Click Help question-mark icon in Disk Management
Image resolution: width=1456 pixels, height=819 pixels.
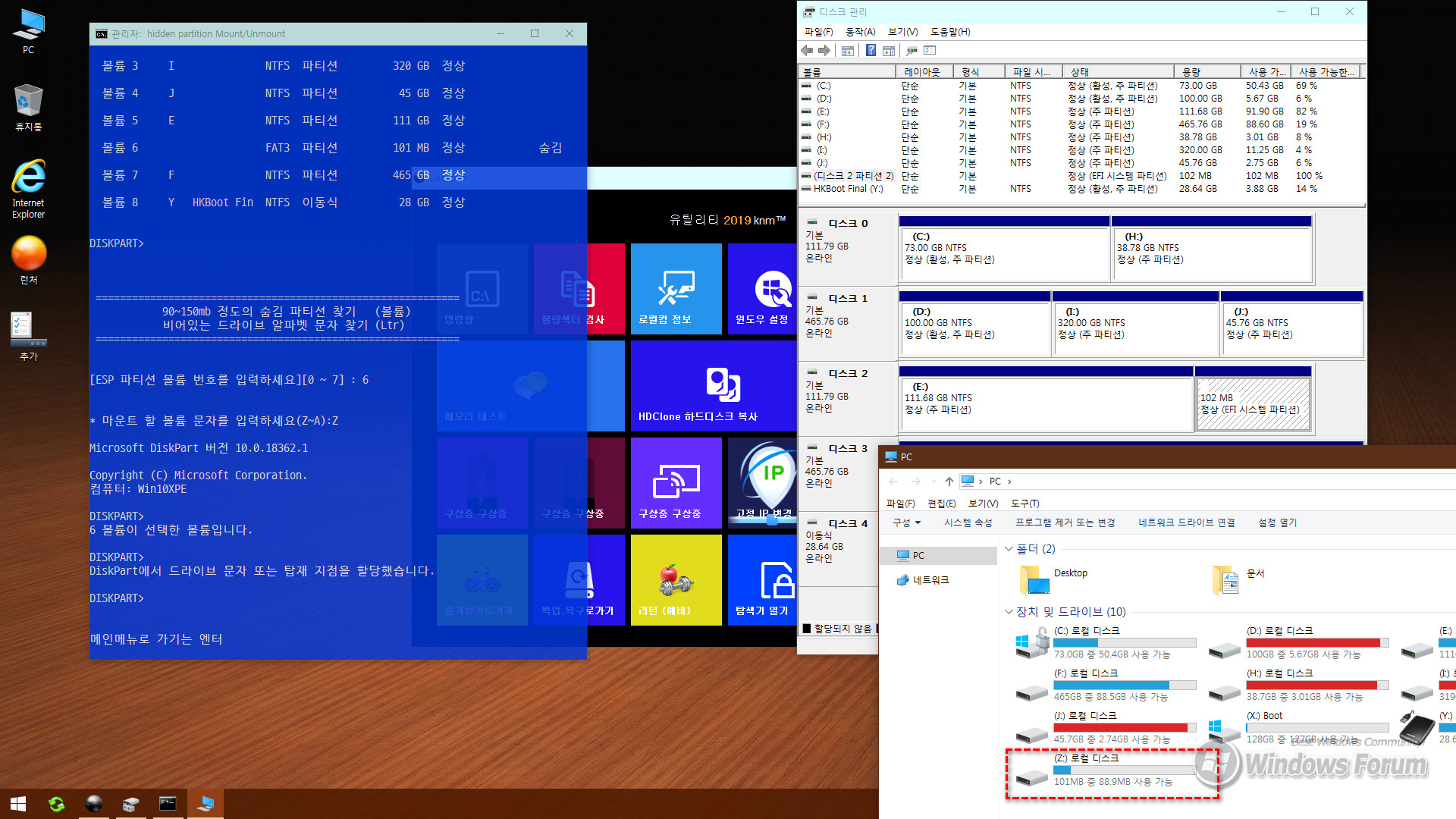[x=871, y=50]
